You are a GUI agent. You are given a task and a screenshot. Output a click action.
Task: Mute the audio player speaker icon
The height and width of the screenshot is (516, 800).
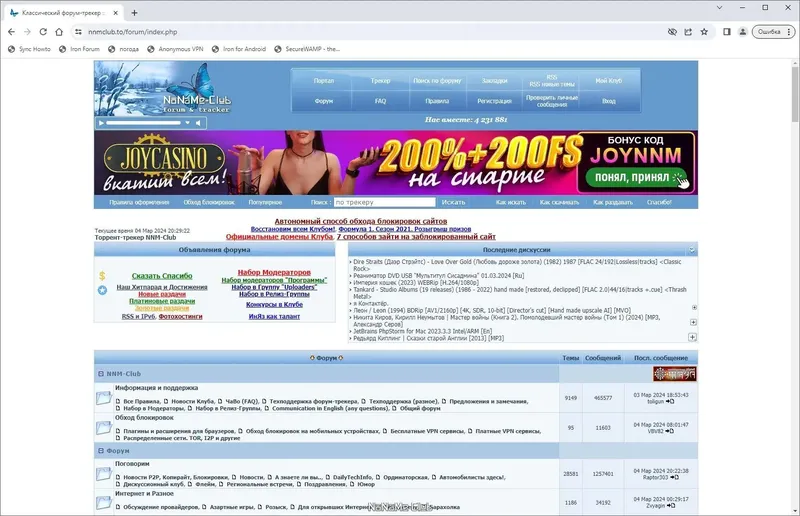pos(198,123)
